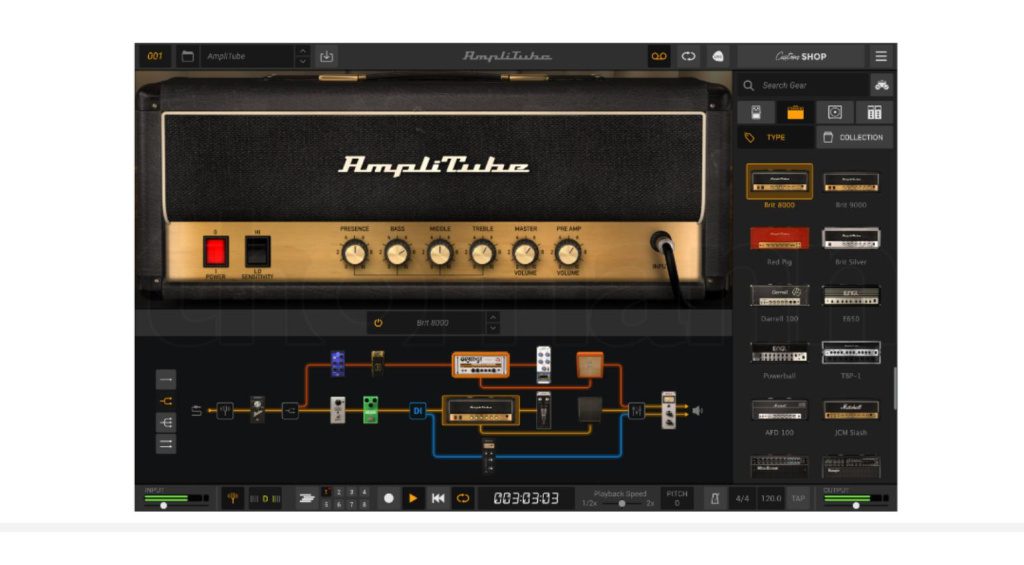Open the Custom Shop
This screenshot has height=565, width=1024.
coord(801,56)
